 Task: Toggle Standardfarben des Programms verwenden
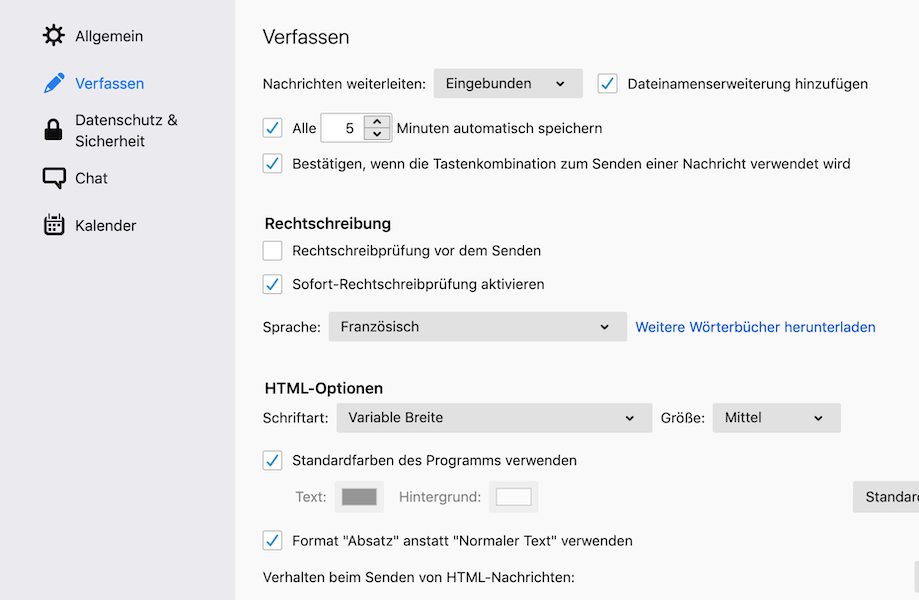pyautogui.click(x=273, y=461)
